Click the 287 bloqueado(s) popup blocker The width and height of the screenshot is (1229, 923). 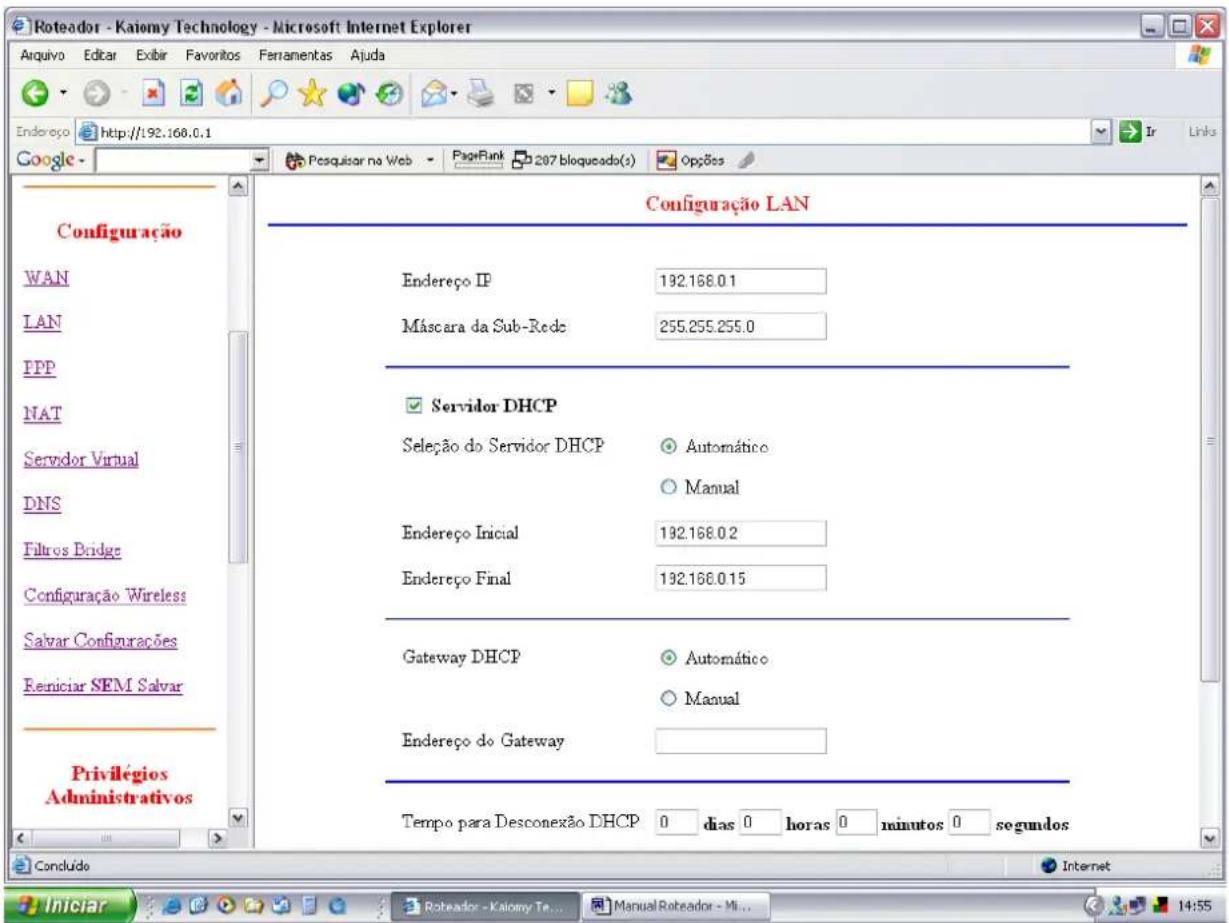tap(573, 162)
